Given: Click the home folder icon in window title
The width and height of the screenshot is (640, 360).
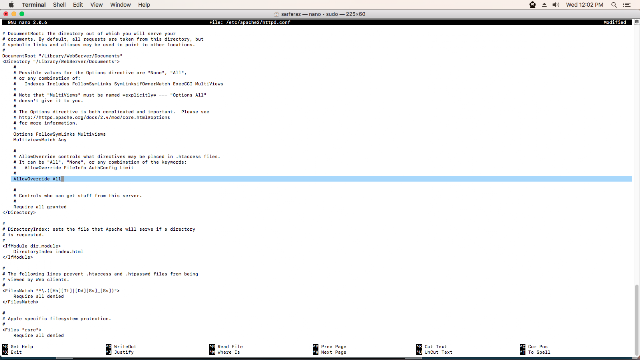Looking at the screenshot, I should pos(276,14).
